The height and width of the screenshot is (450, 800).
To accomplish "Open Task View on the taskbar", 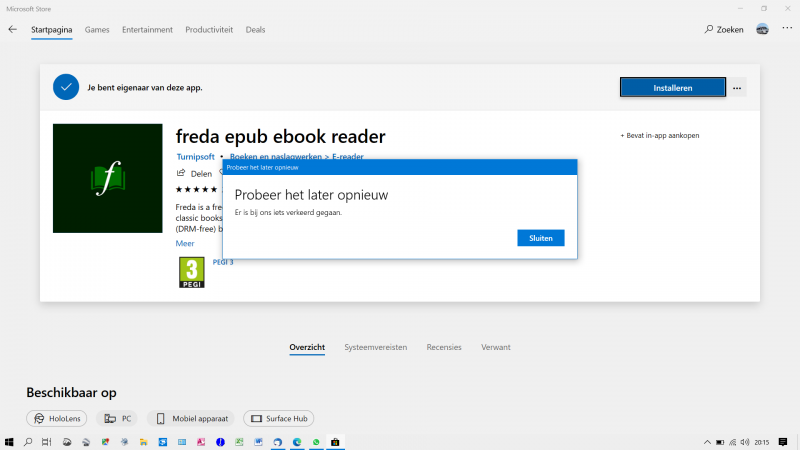I will click(x=46, y=442).
